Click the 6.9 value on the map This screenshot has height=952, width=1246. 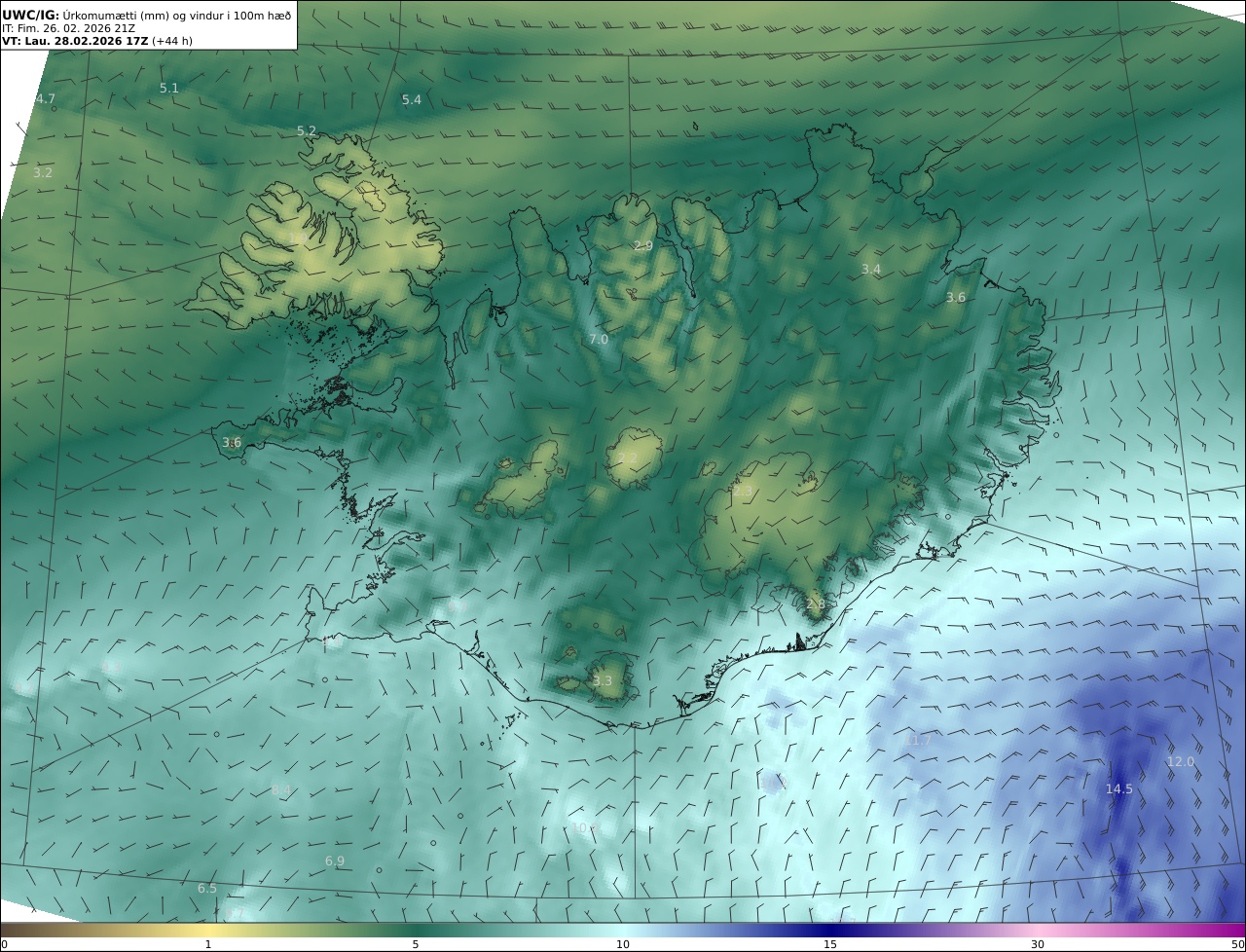[x=335, y=861]
